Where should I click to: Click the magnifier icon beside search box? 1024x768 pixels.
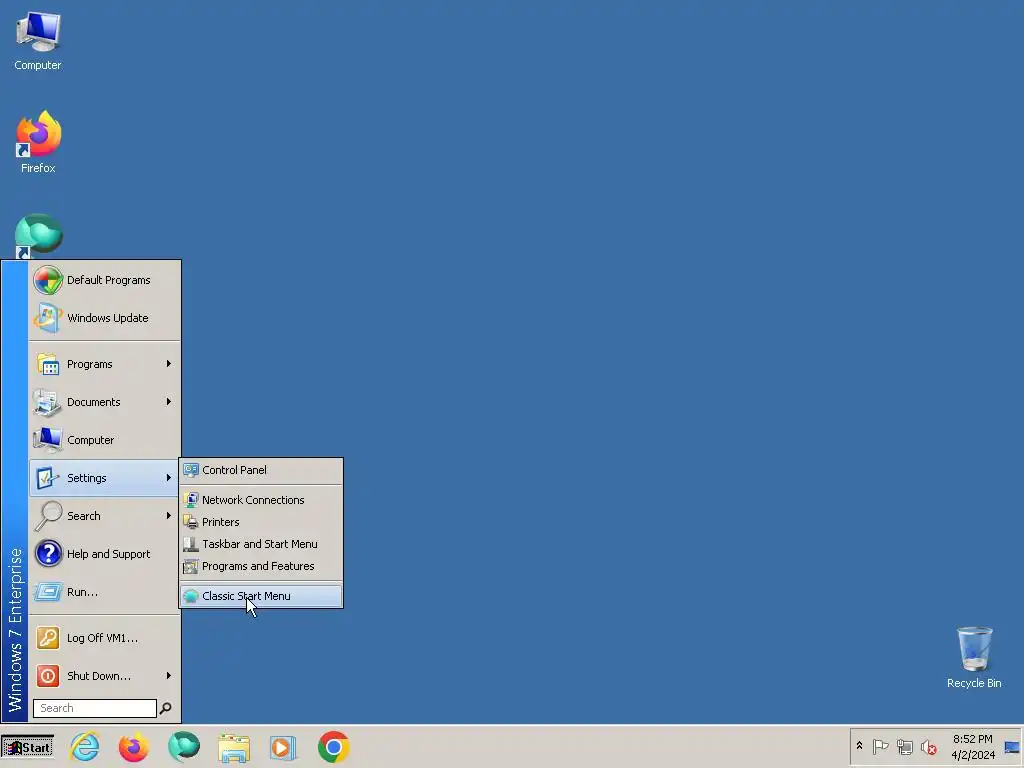coord(166,708)
